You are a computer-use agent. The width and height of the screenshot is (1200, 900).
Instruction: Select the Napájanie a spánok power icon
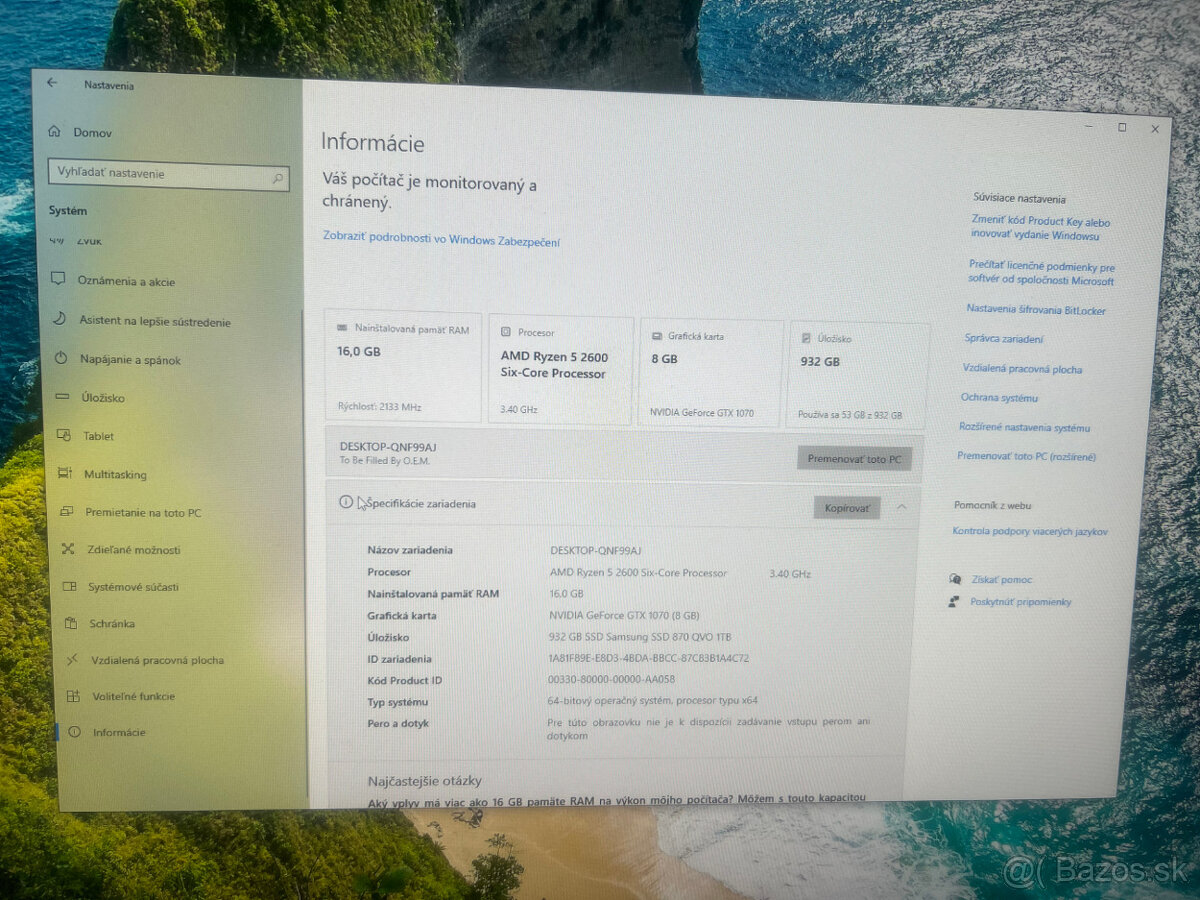pos(60,359)
